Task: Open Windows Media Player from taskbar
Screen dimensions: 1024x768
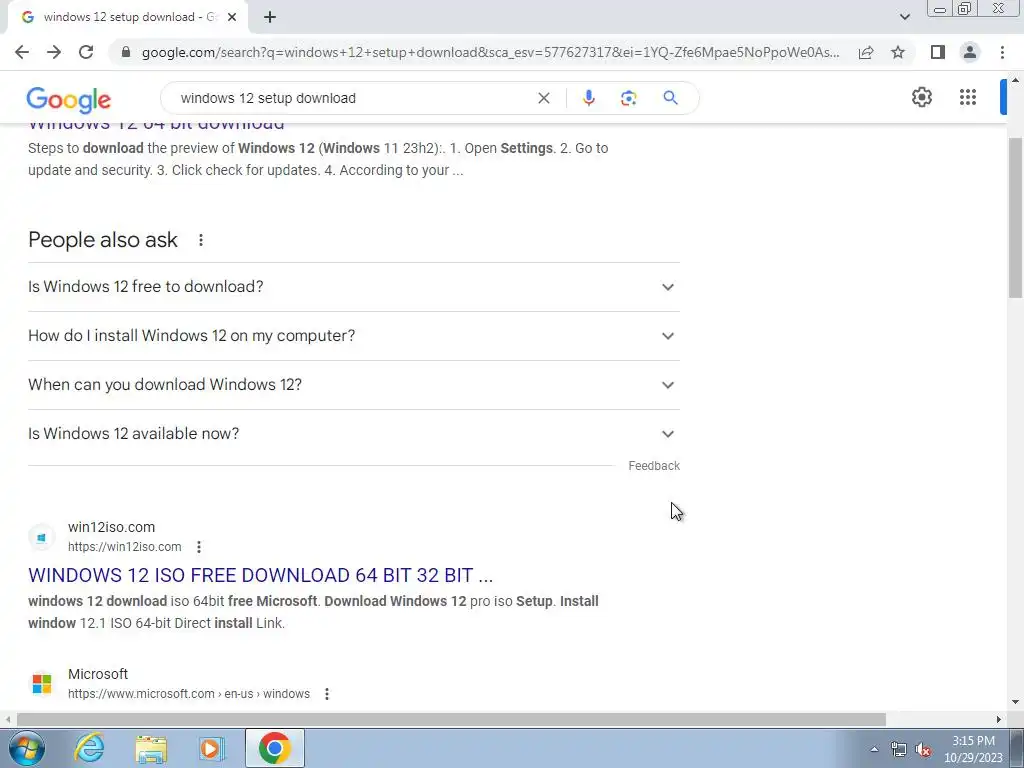Action: (212, 748)
